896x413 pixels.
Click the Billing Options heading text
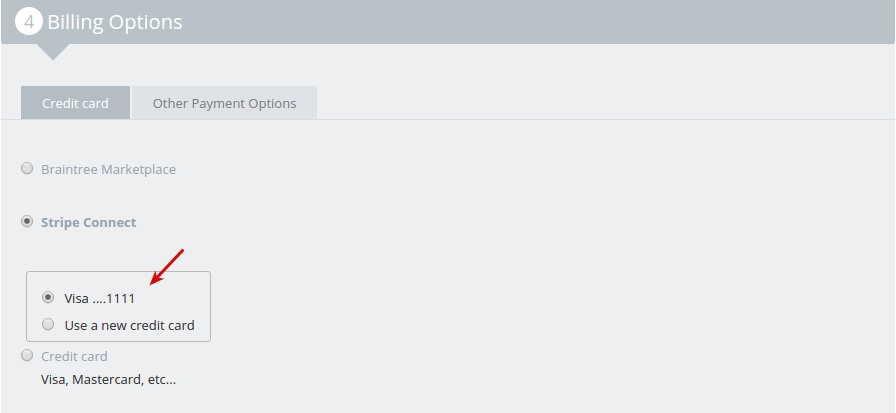(x=115, y=22)
